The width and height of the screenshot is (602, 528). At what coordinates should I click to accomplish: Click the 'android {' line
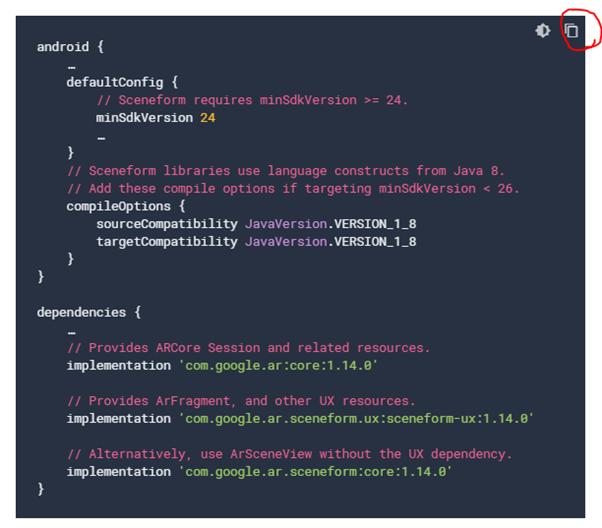point(70,47)
